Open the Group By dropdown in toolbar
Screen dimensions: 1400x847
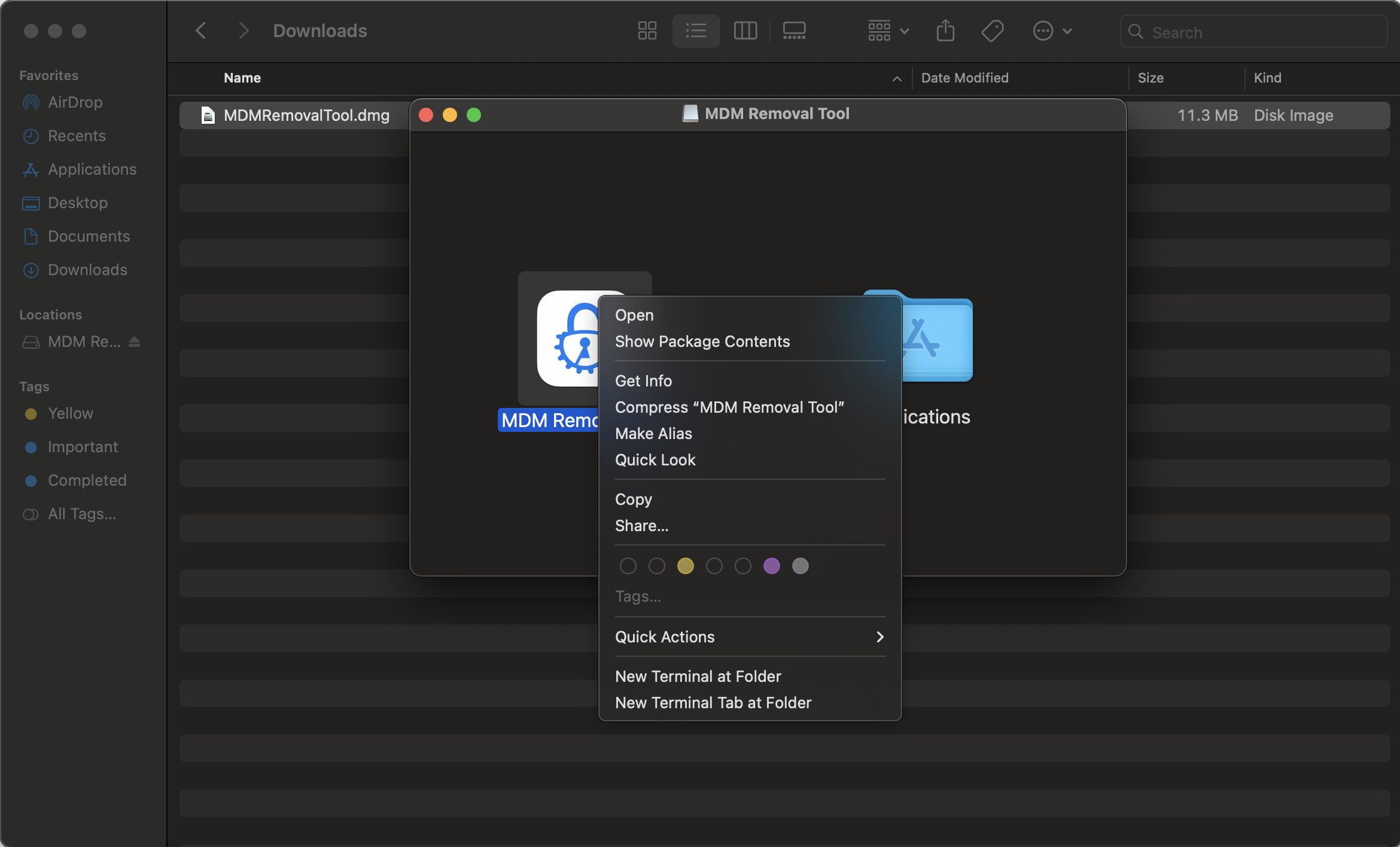point(888,31)
